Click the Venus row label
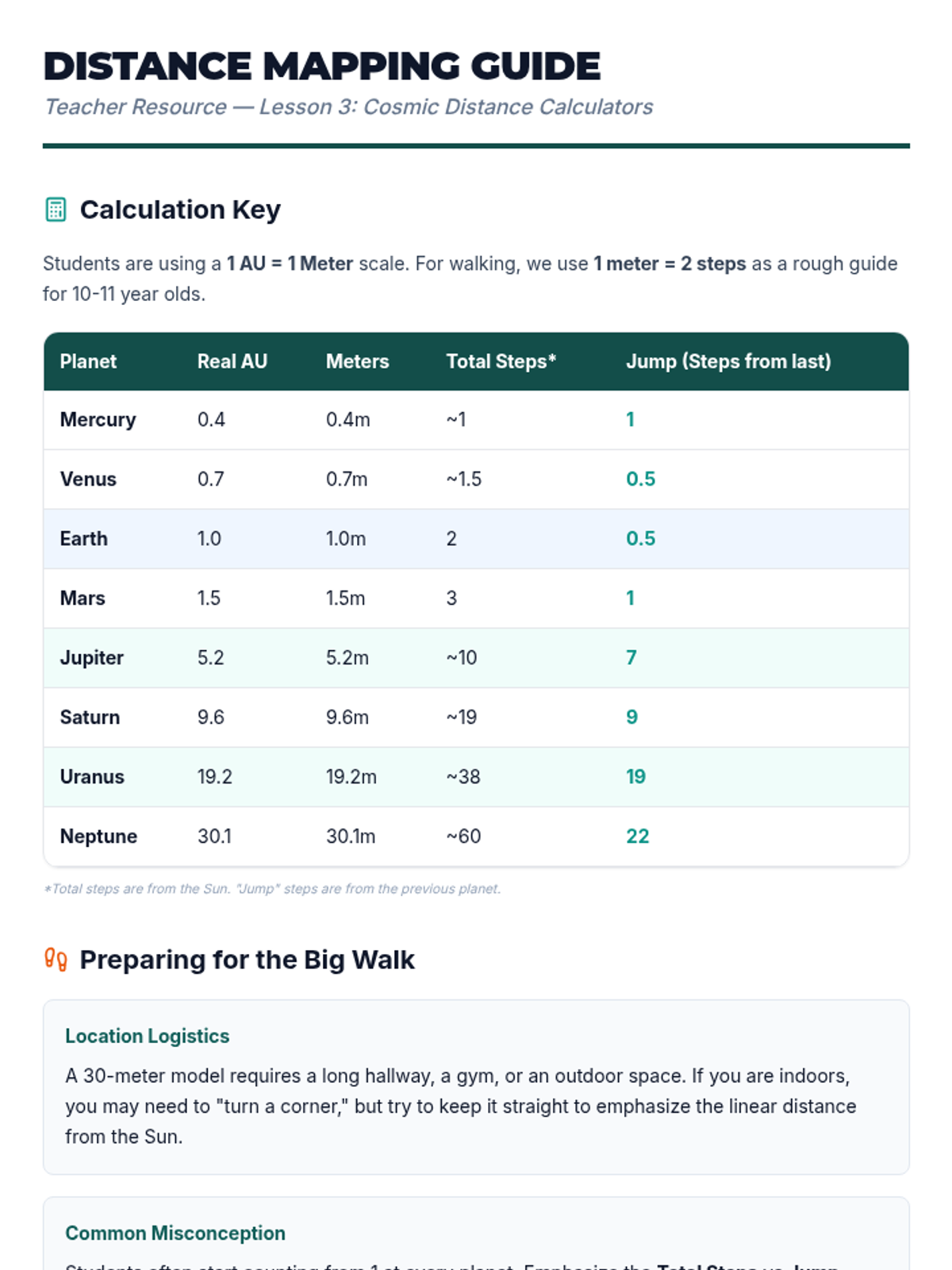 [88, 479]
